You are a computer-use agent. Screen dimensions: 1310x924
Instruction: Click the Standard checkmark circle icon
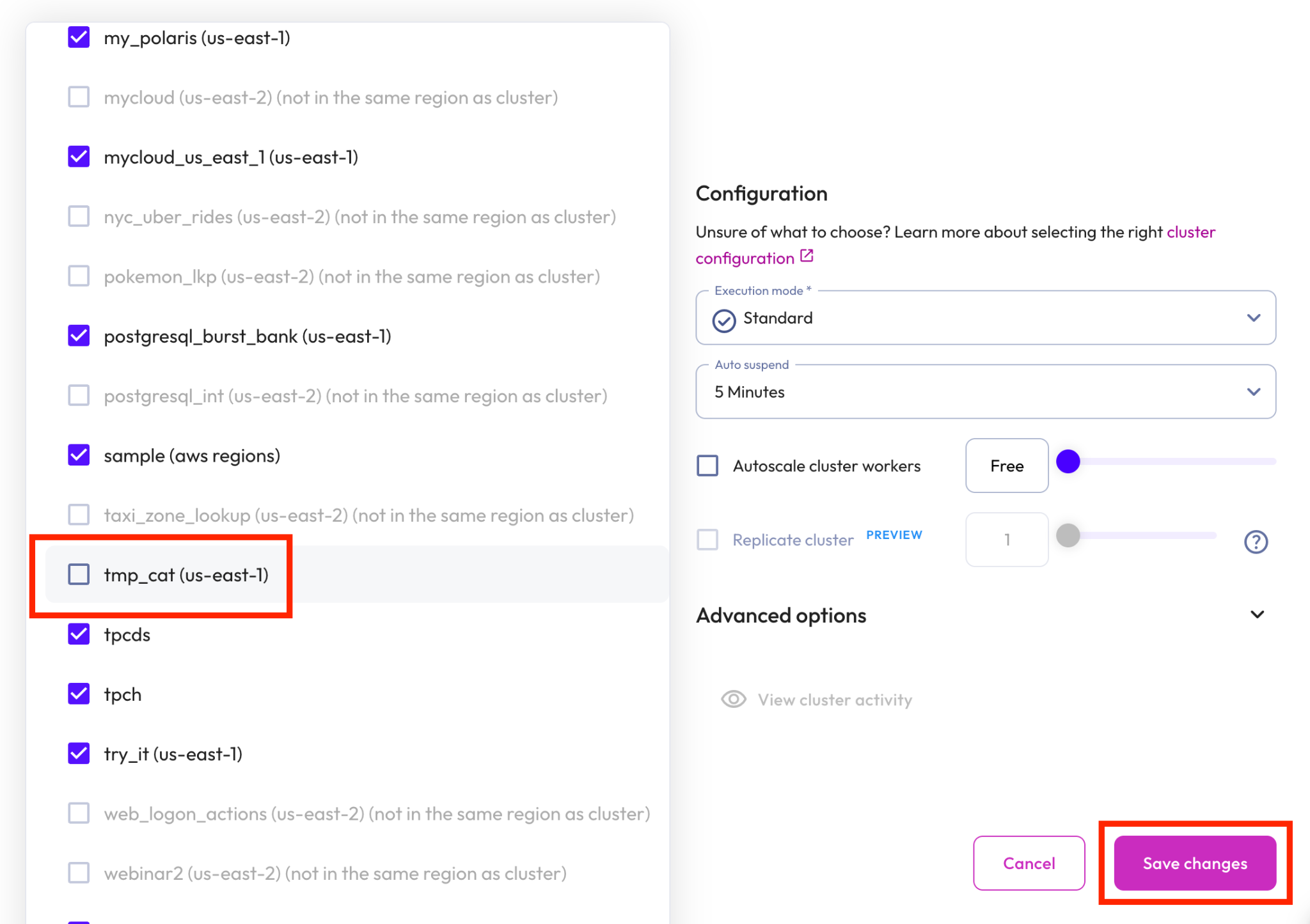tap(724, 320)
